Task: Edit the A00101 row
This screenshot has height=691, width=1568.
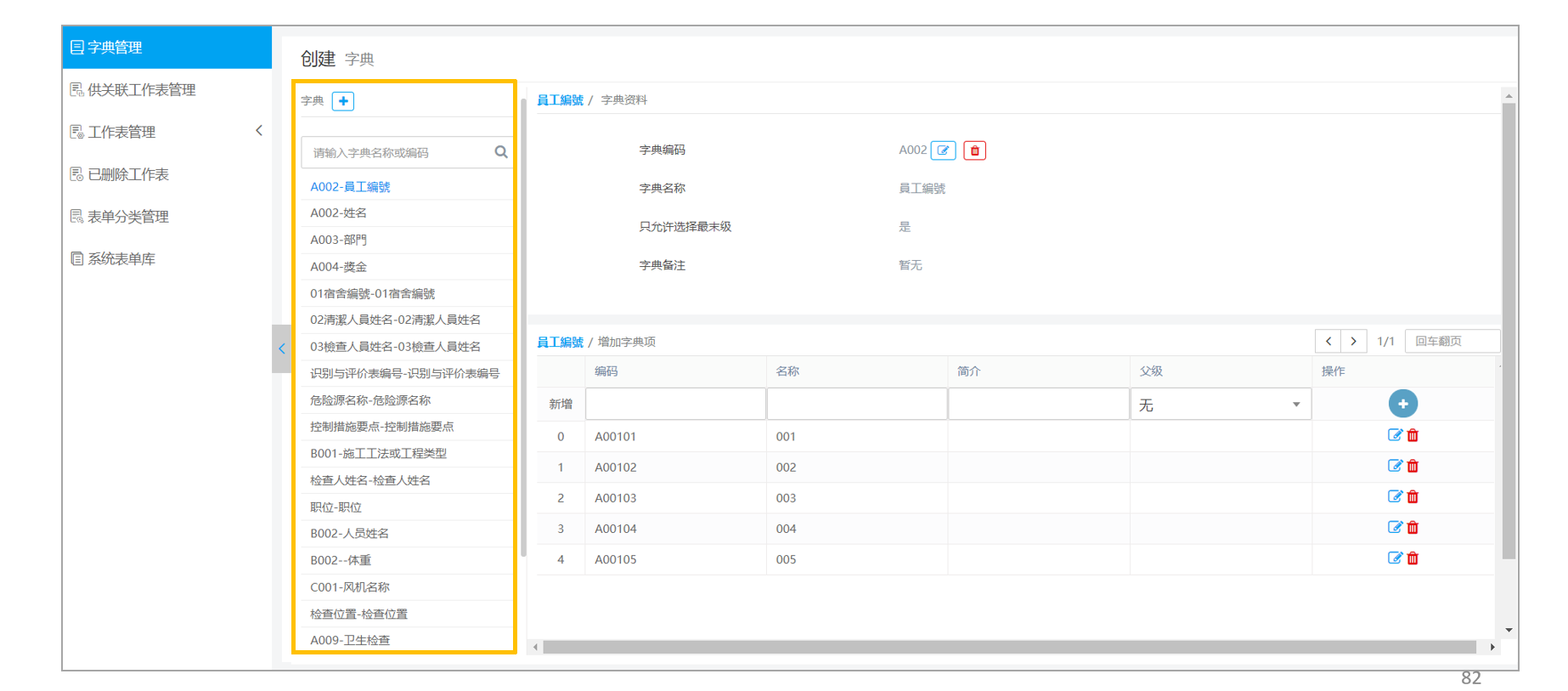Action: click(1395, 435)
